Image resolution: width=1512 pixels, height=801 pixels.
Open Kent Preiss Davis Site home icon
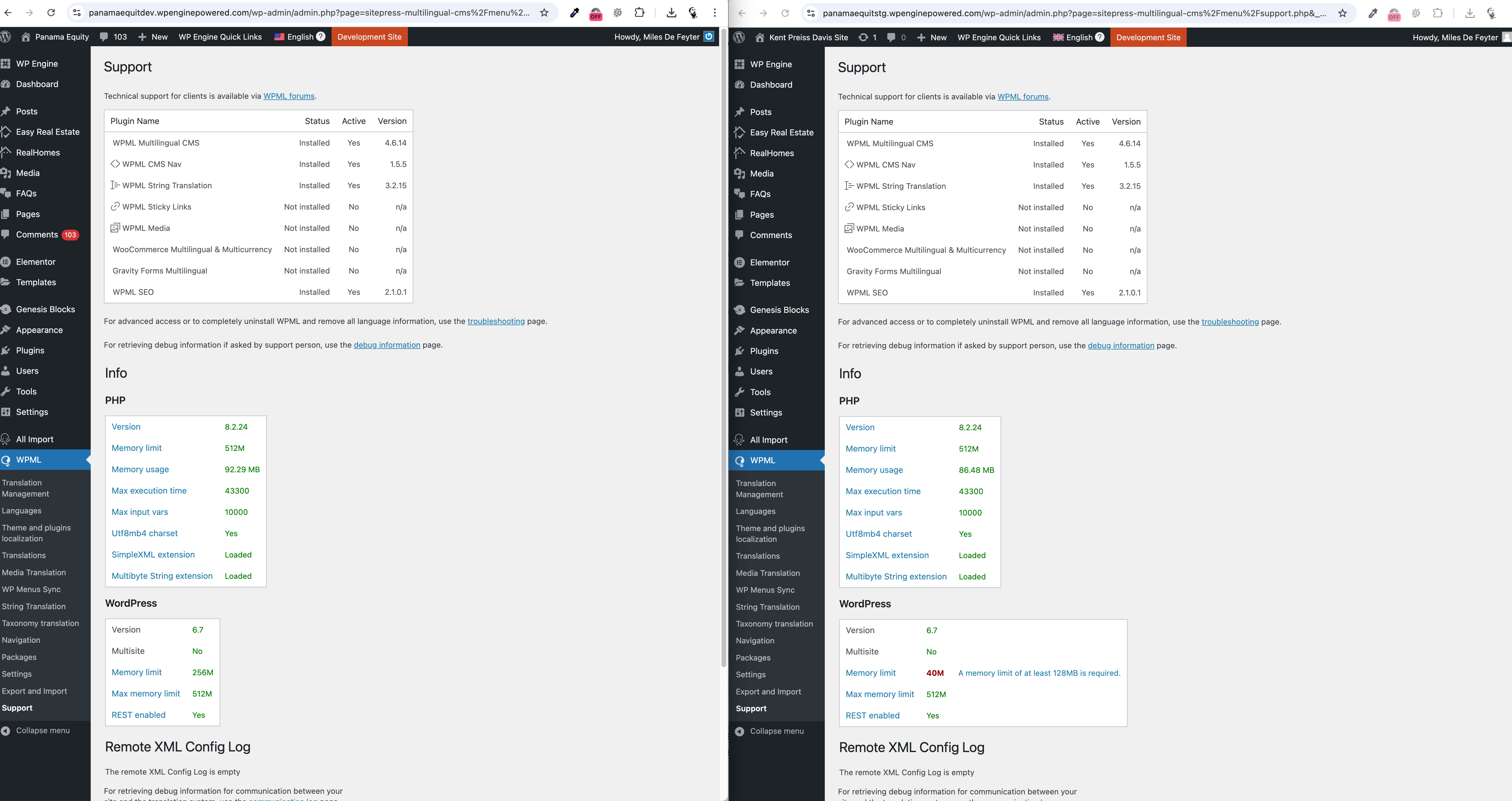coord(760,37)
